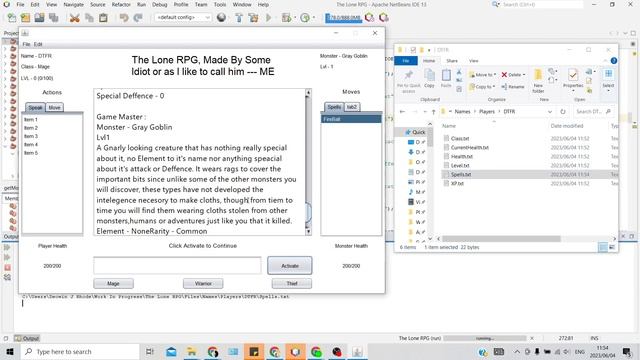This screenshot has width=640, height=360.
Task: Click the Explorer Up directory arrow
Action: (x=433, y=111)
